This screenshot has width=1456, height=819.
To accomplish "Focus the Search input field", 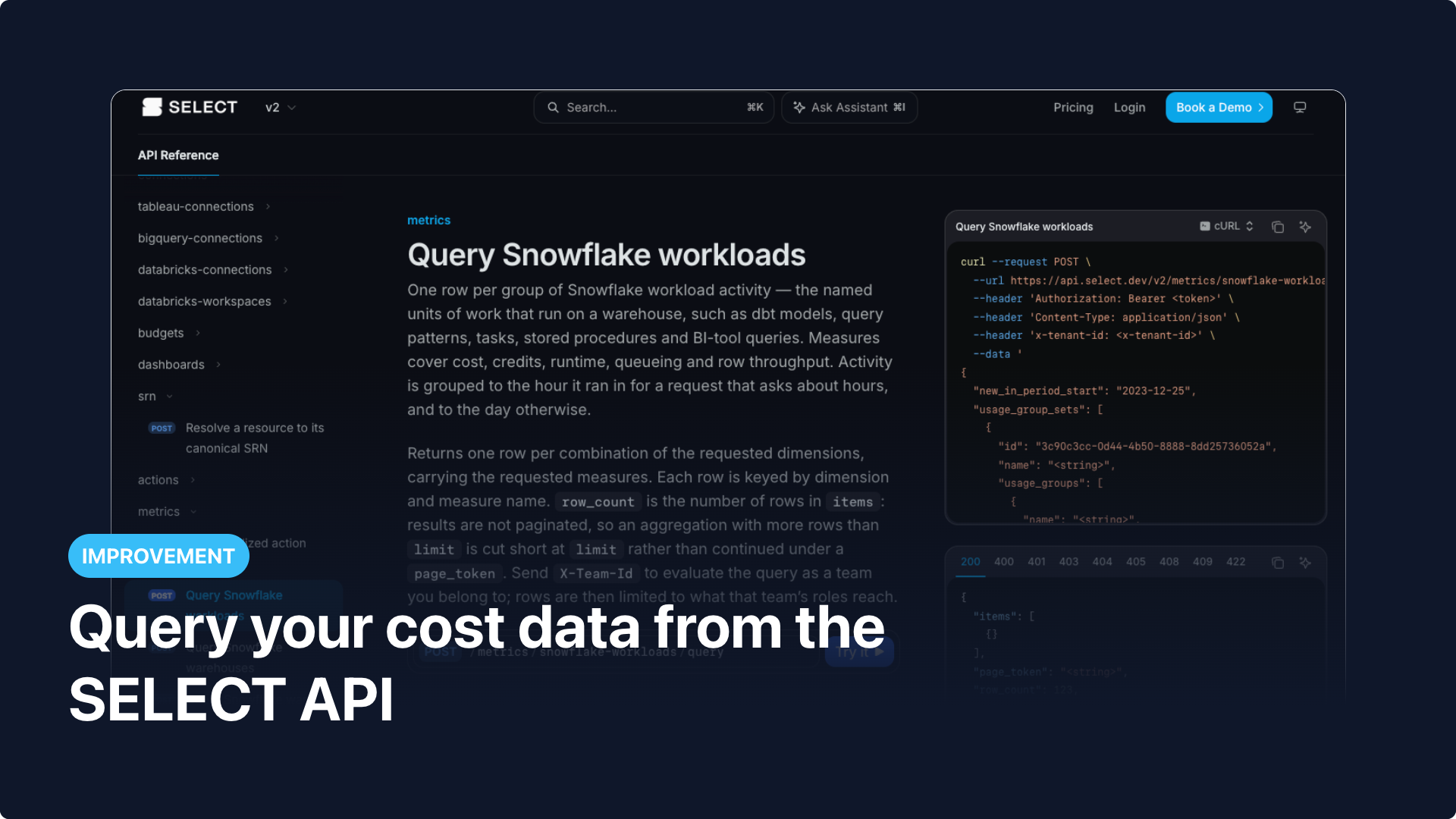I will point(654,108).
